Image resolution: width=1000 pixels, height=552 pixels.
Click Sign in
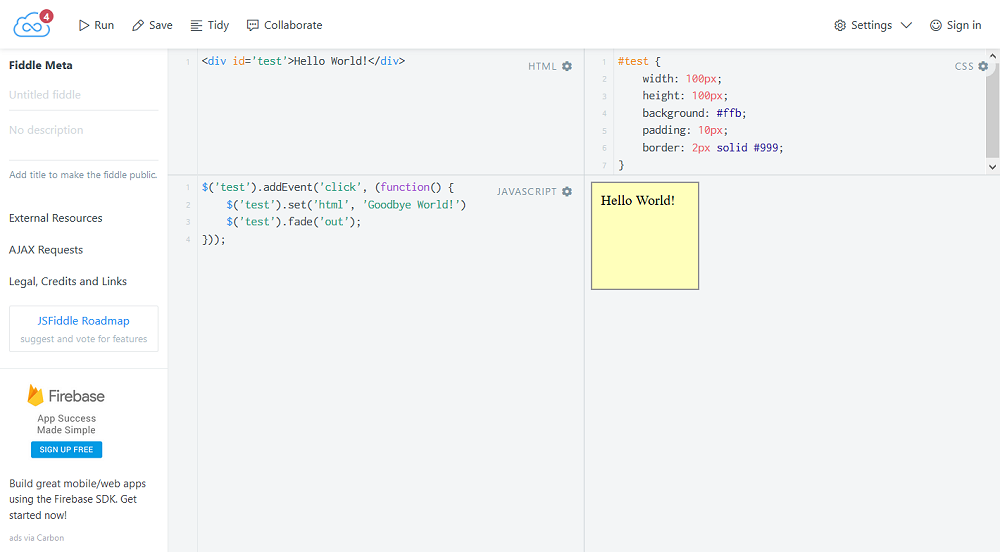pyautogui.click(x=955, y=25)
